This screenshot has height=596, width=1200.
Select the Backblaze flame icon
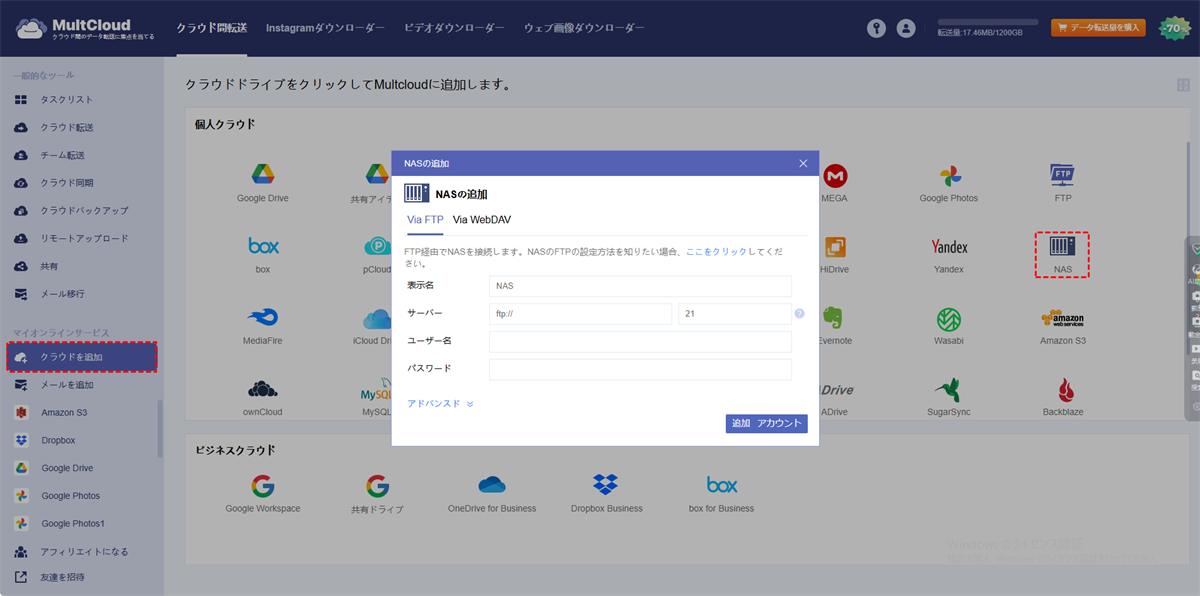pos(1062,389)
